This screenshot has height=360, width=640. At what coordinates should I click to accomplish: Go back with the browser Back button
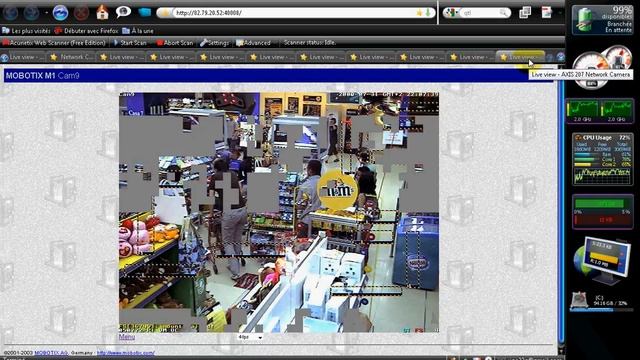pyautogui.click(x=11, y=13)
